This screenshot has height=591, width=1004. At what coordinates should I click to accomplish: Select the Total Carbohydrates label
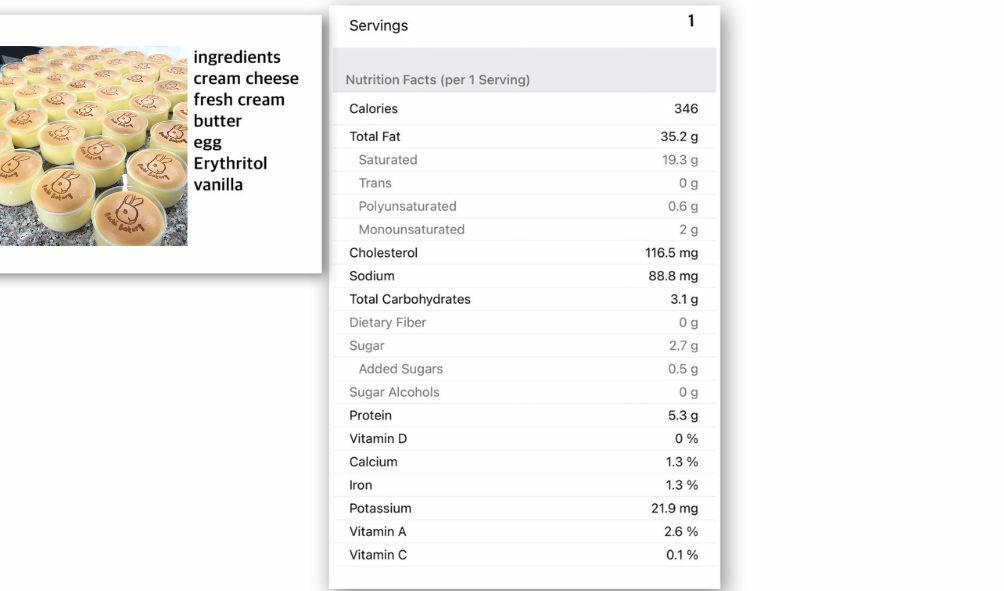[409, 299]
